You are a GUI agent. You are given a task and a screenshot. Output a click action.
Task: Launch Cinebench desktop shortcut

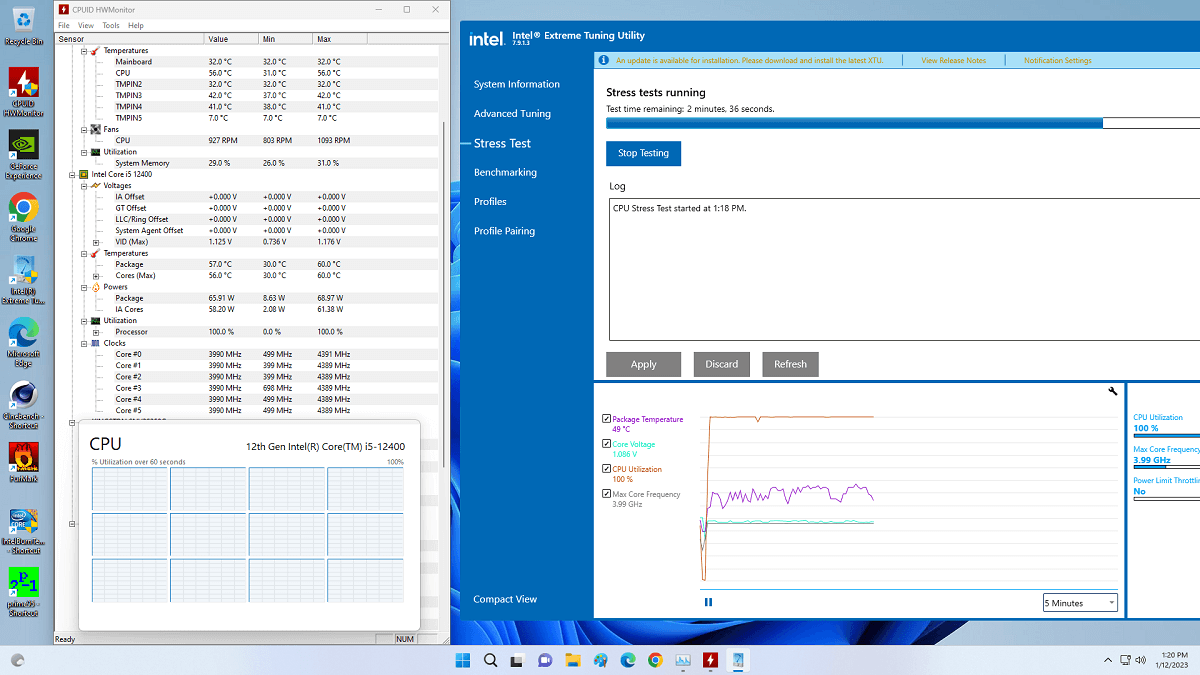24,405
